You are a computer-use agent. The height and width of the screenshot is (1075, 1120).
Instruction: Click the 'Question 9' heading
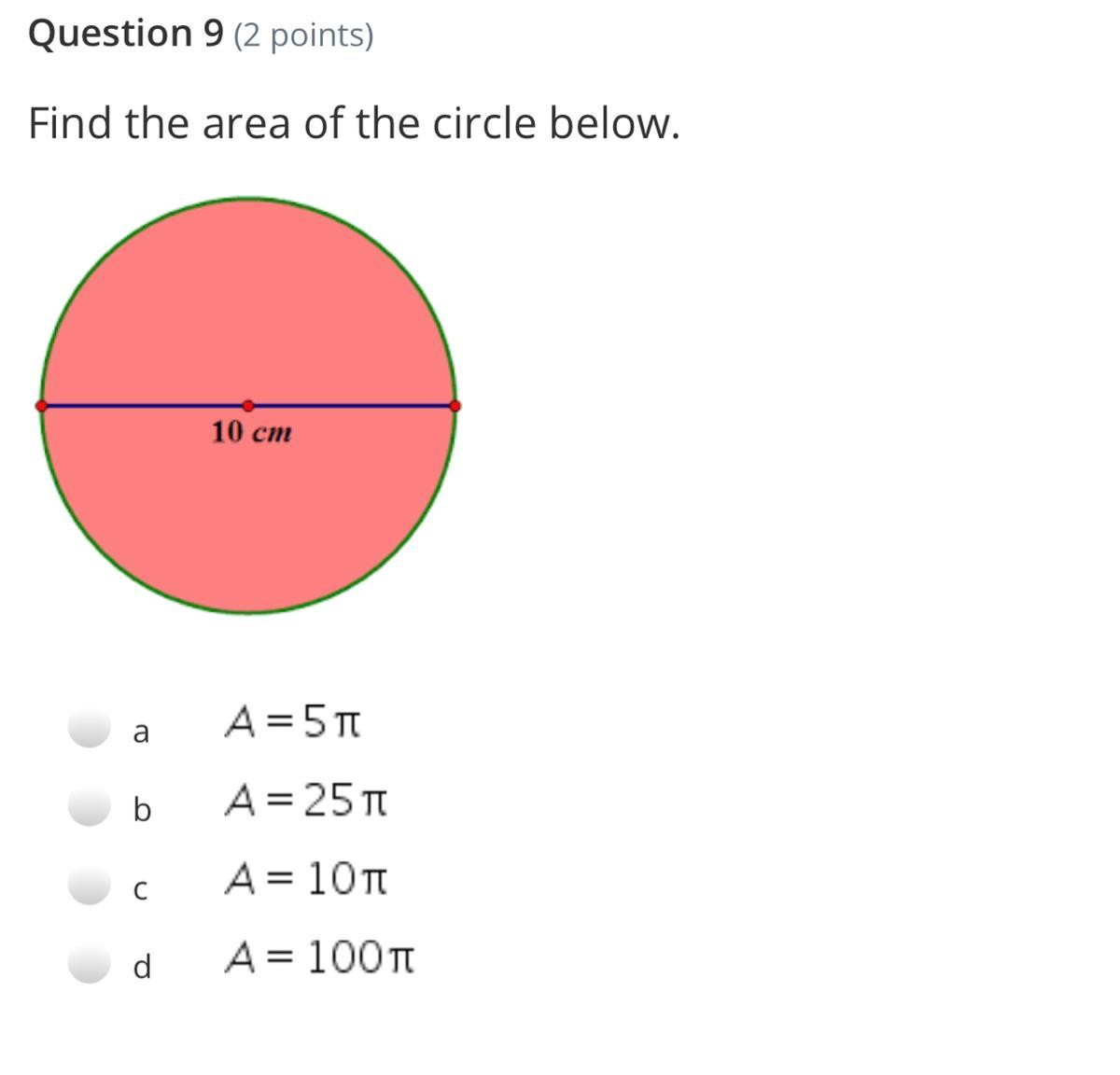[x=126, y=34]
